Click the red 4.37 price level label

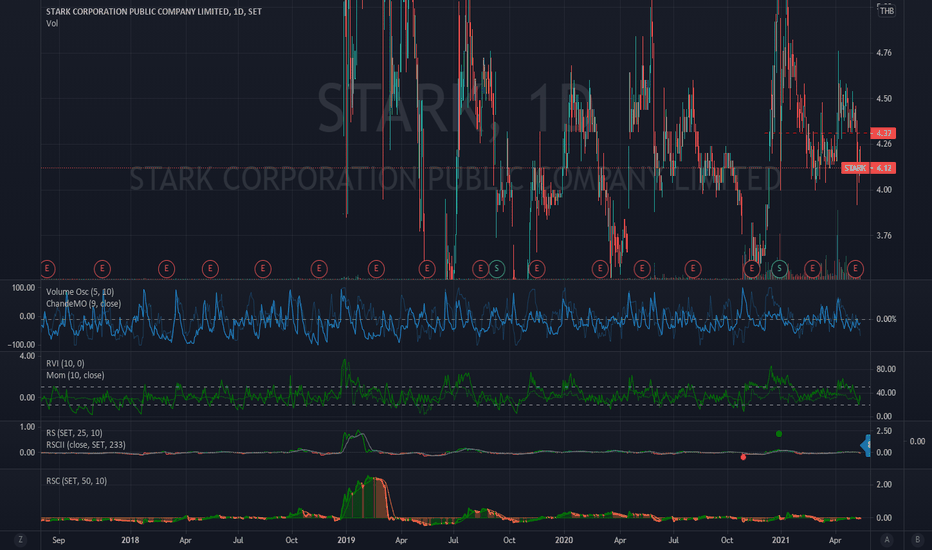883,133
